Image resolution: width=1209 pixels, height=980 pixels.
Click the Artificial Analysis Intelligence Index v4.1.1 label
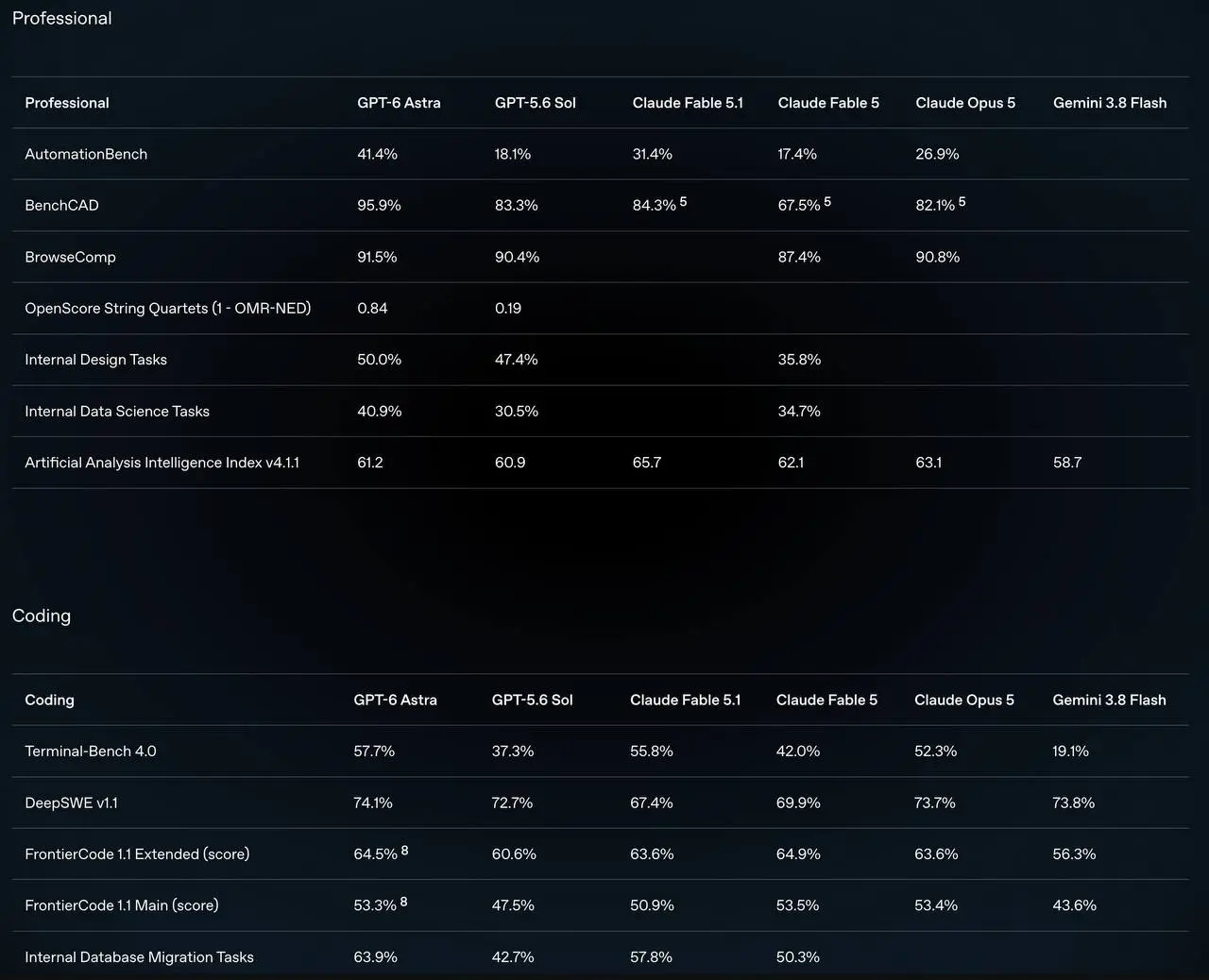[162, 463]
